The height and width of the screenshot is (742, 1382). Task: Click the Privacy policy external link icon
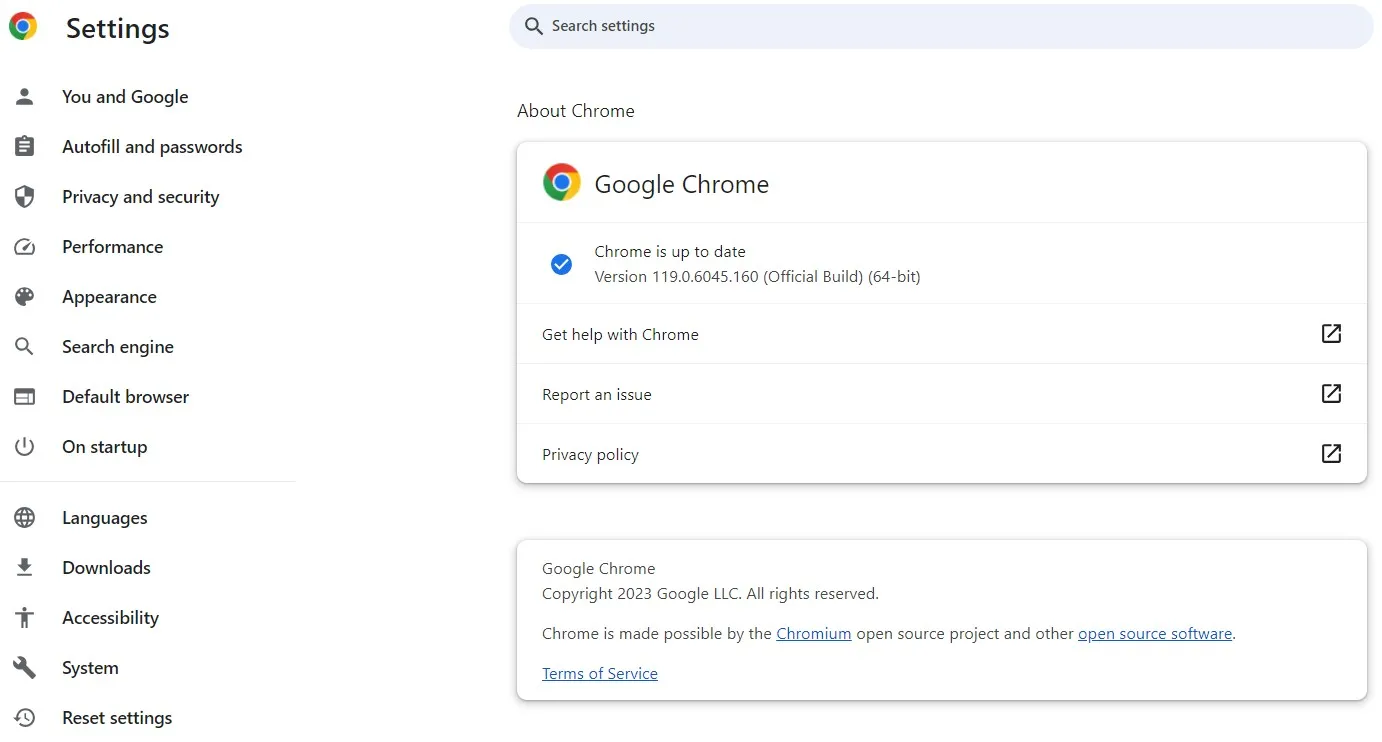point(1331,454)
